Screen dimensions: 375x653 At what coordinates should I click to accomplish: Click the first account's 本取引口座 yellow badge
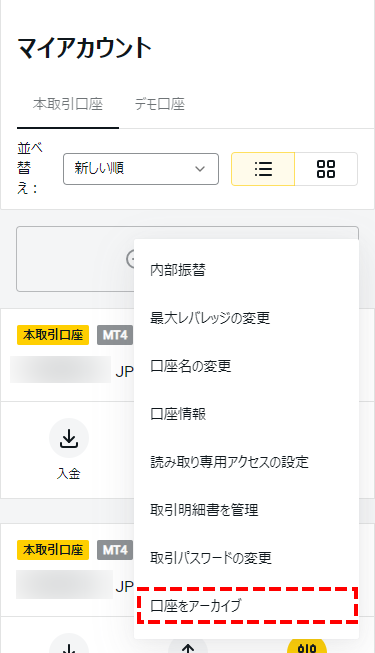pos(53,335)
